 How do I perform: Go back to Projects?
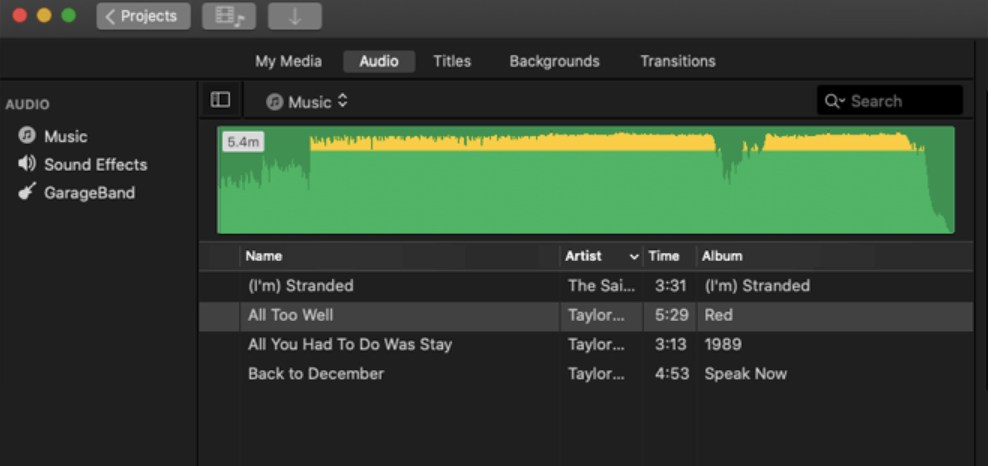[143, 16]
